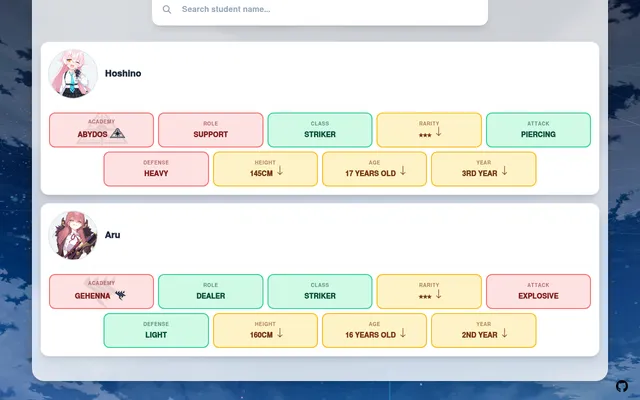Screen dimensions: 640x400
Task: Click the Abydos academy emblem icon
Action: tap(117, 133)
